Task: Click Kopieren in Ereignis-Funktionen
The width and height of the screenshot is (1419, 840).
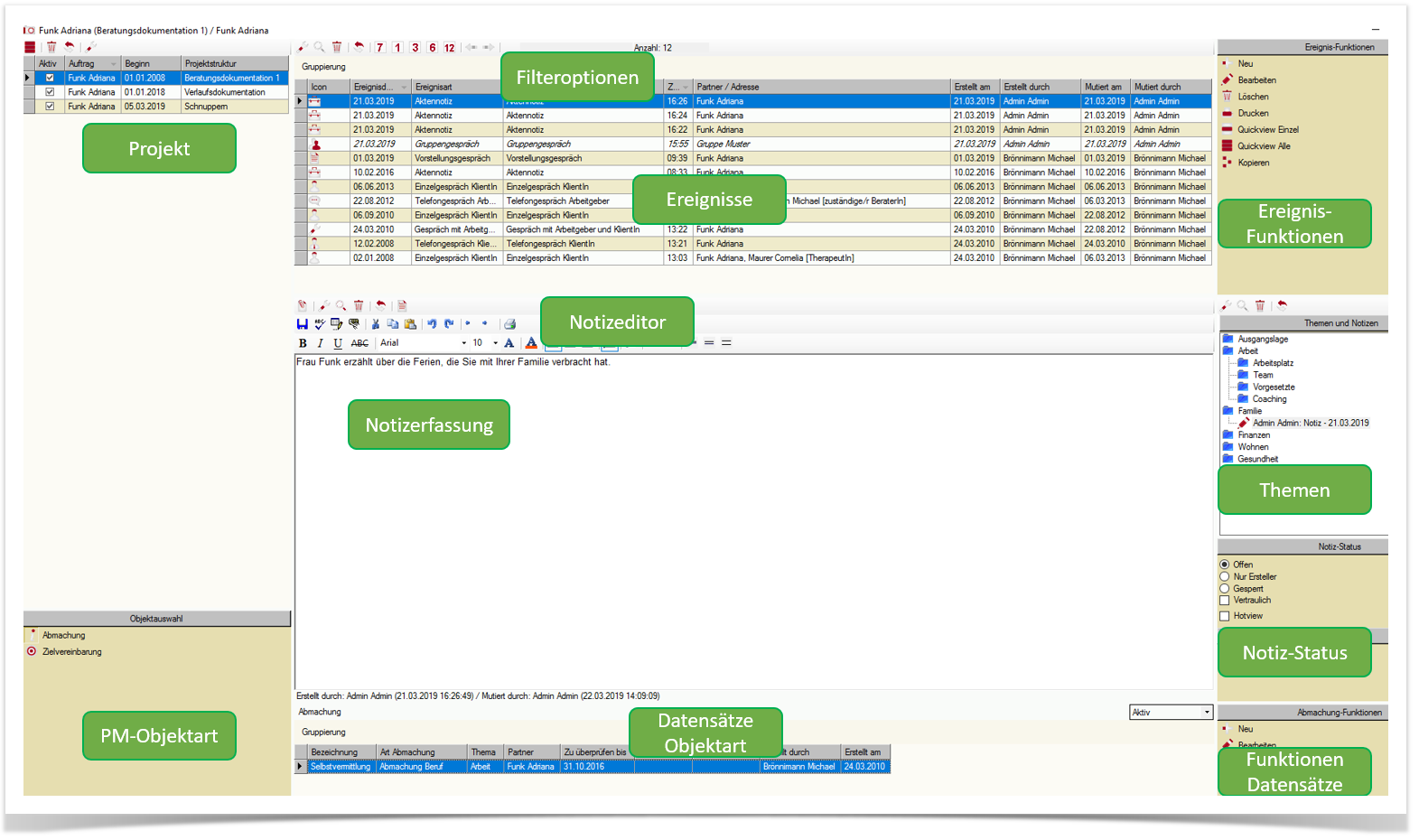Action: 1253,163
